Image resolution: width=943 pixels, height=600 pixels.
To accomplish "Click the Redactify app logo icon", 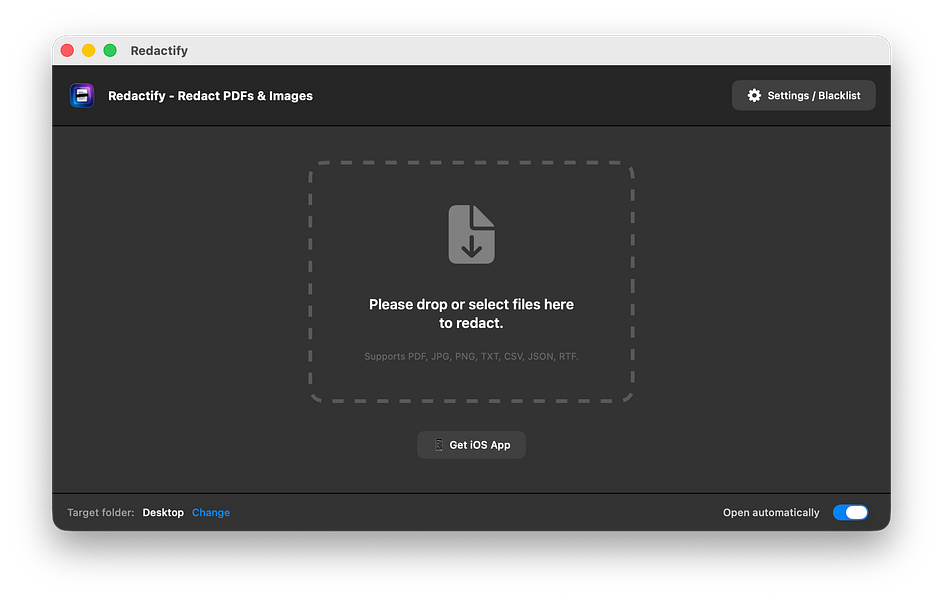I will point(82,96).
